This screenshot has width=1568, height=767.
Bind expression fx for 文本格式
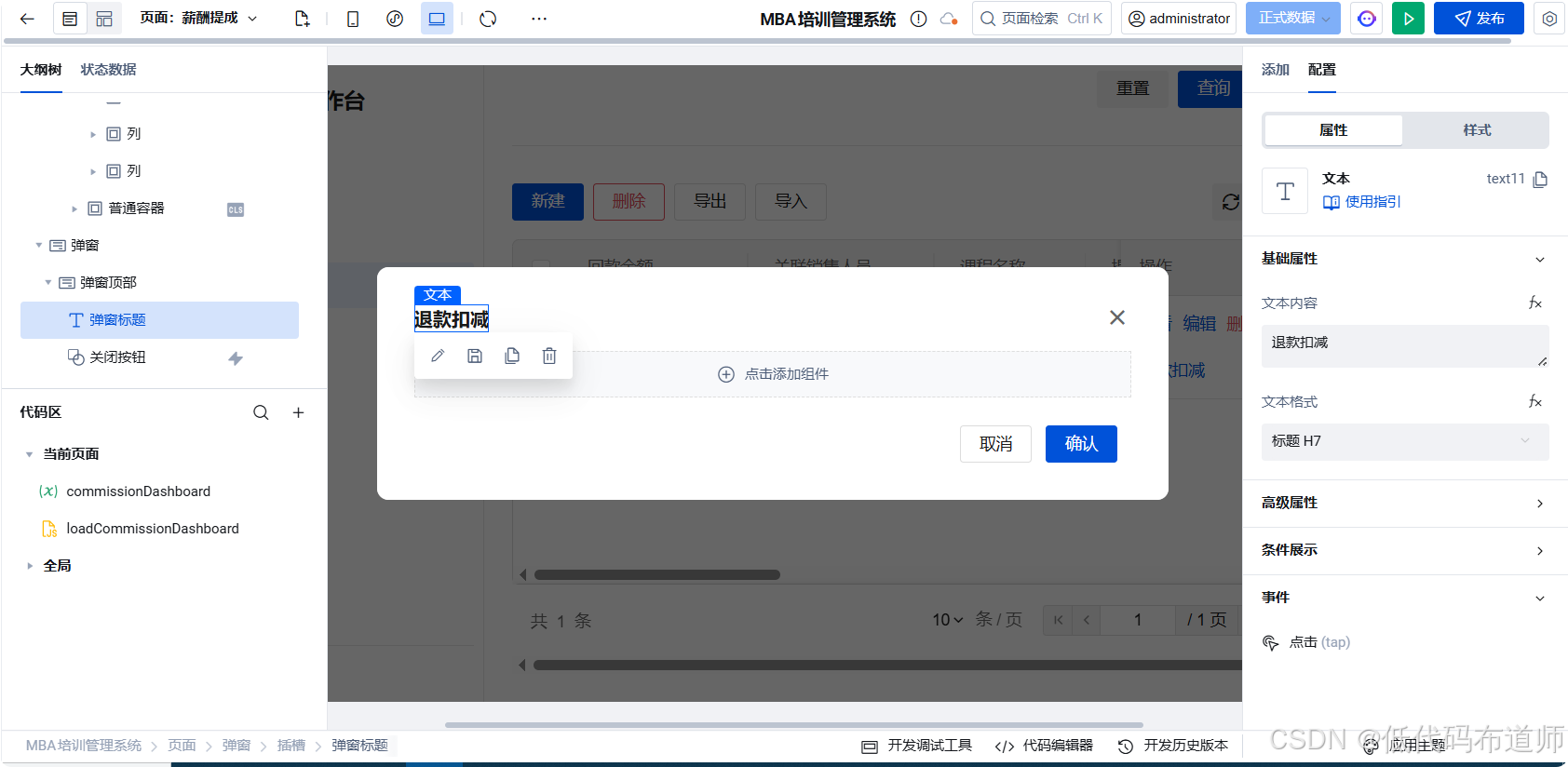point(1535,401)
